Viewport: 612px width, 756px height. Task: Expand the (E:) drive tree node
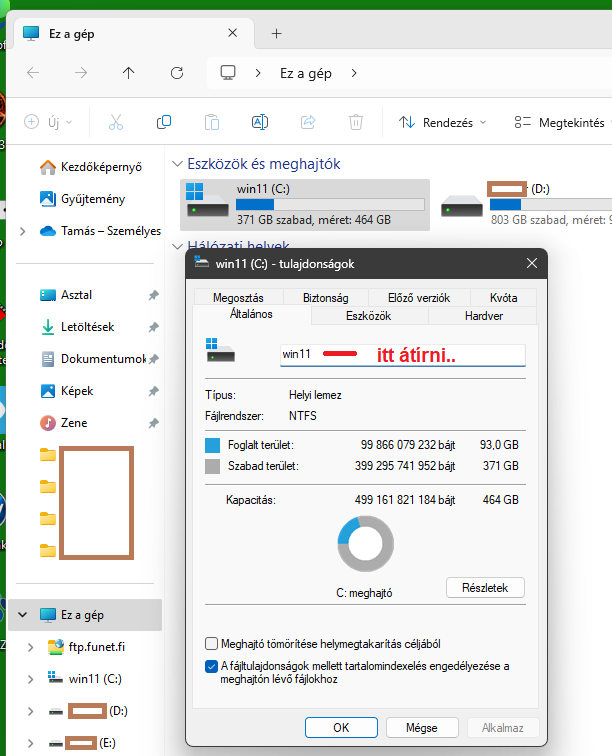click(30, 743)
